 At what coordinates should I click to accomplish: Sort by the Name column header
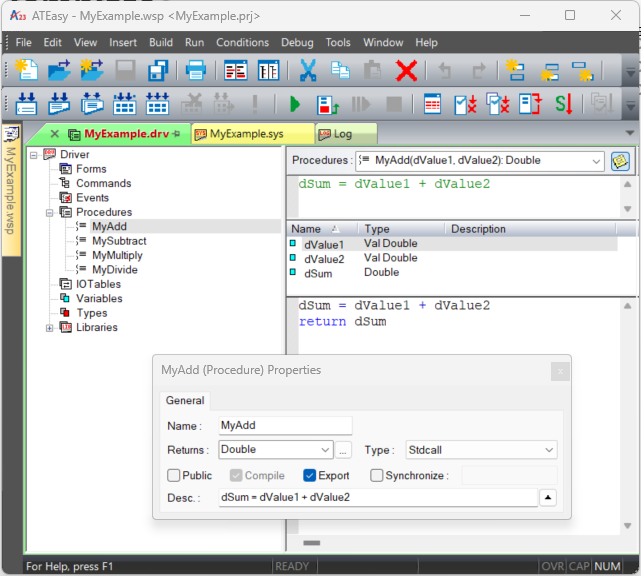pos(323,229)
